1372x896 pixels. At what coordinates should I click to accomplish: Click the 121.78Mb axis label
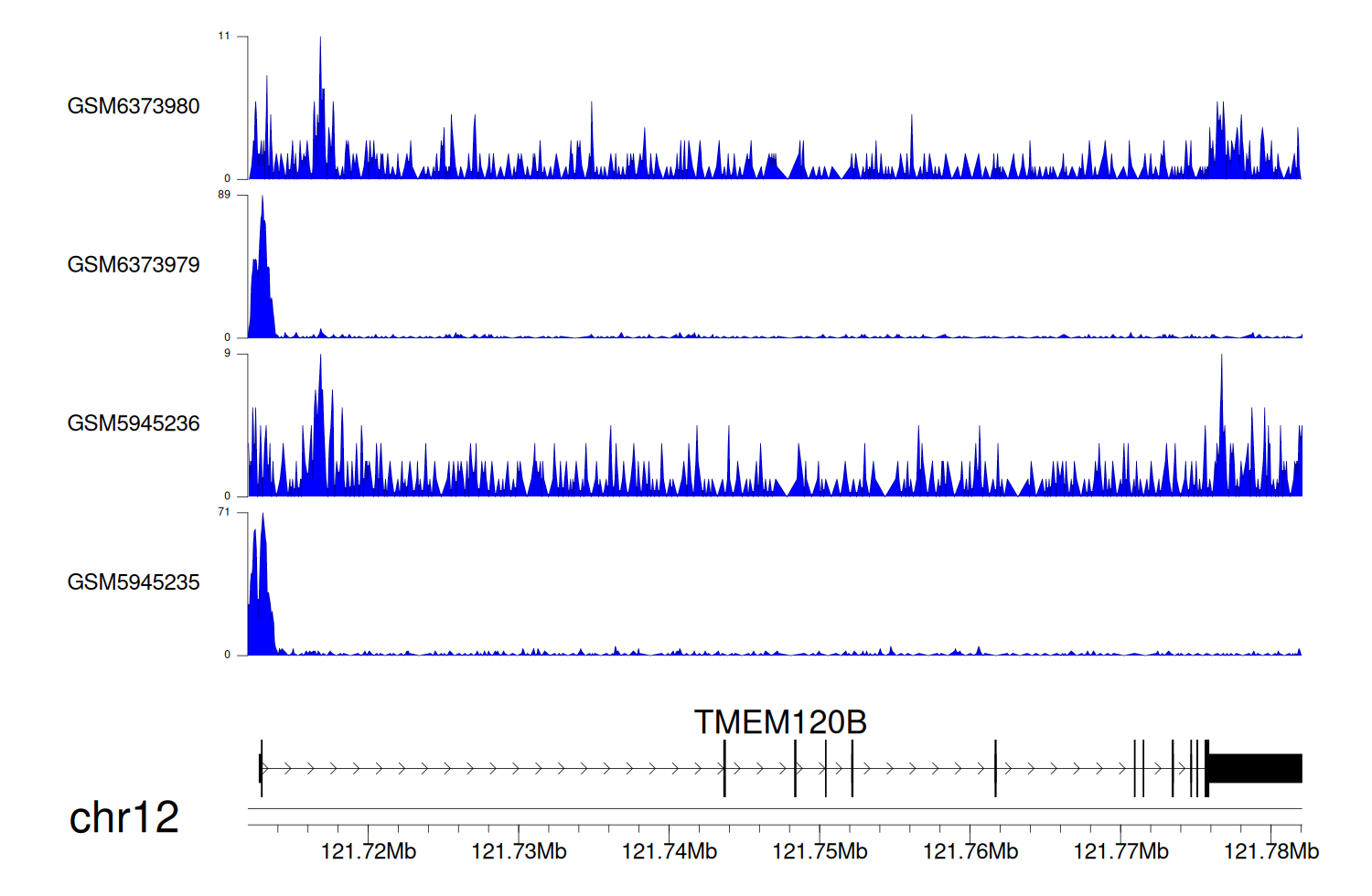click(1270, 851)
